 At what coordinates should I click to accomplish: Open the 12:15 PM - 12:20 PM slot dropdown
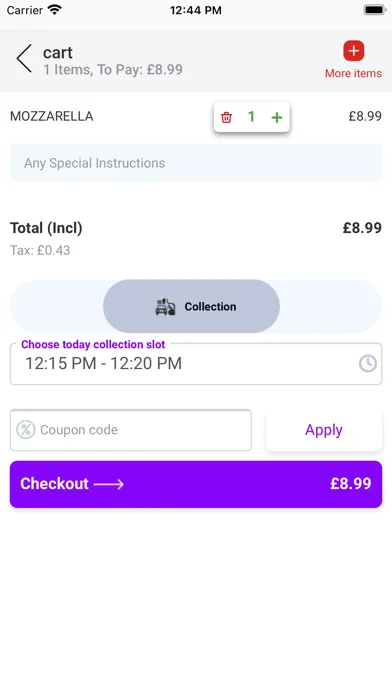coord(196,364)
